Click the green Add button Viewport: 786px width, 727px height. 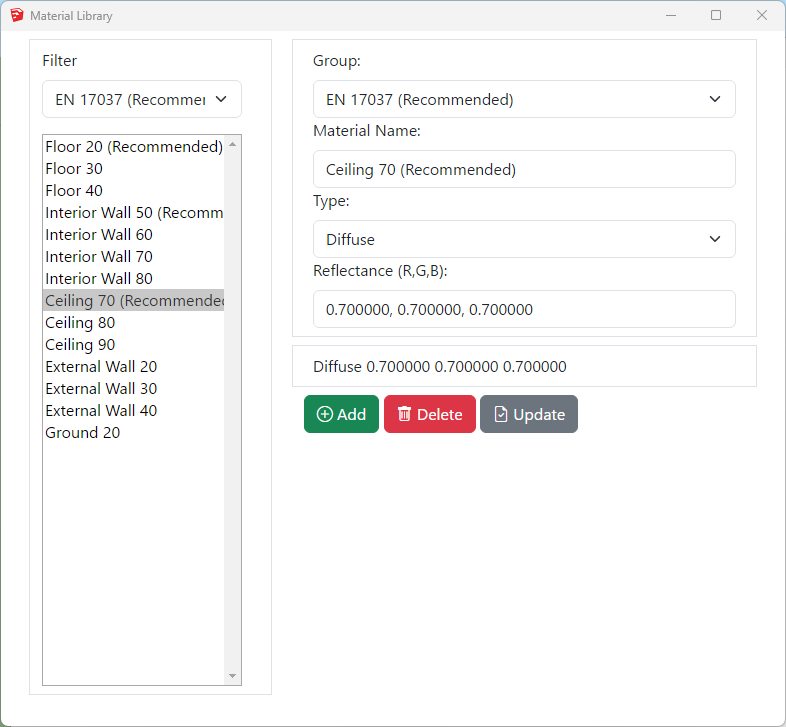coord(341,414)
